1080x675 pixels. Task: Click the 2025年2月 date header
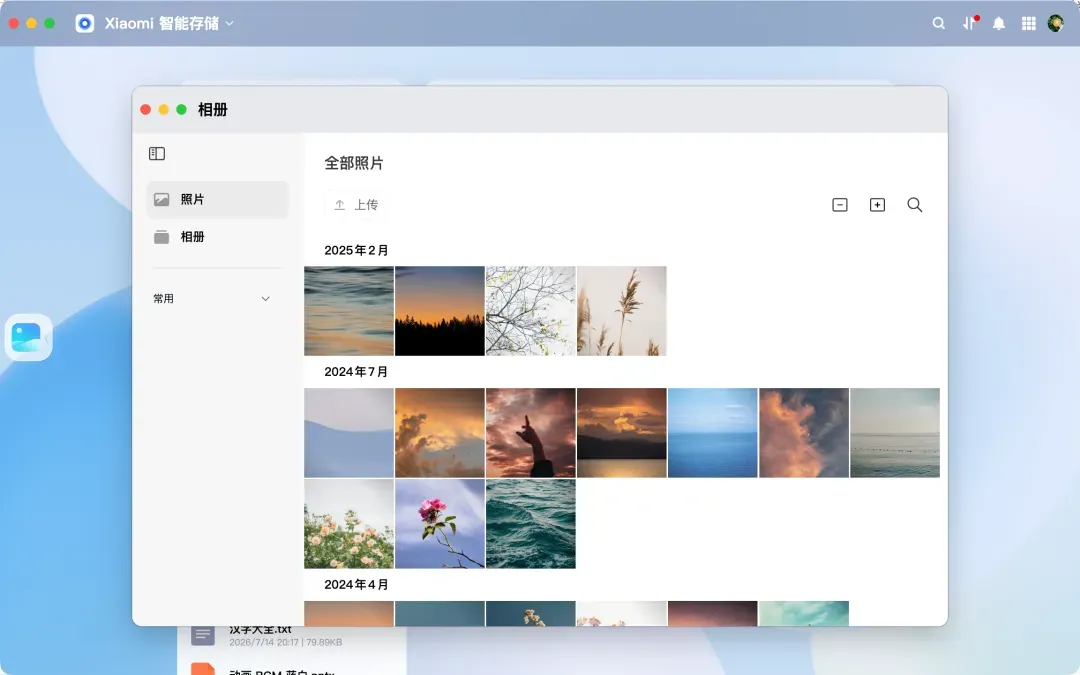[x=356, y=250]
